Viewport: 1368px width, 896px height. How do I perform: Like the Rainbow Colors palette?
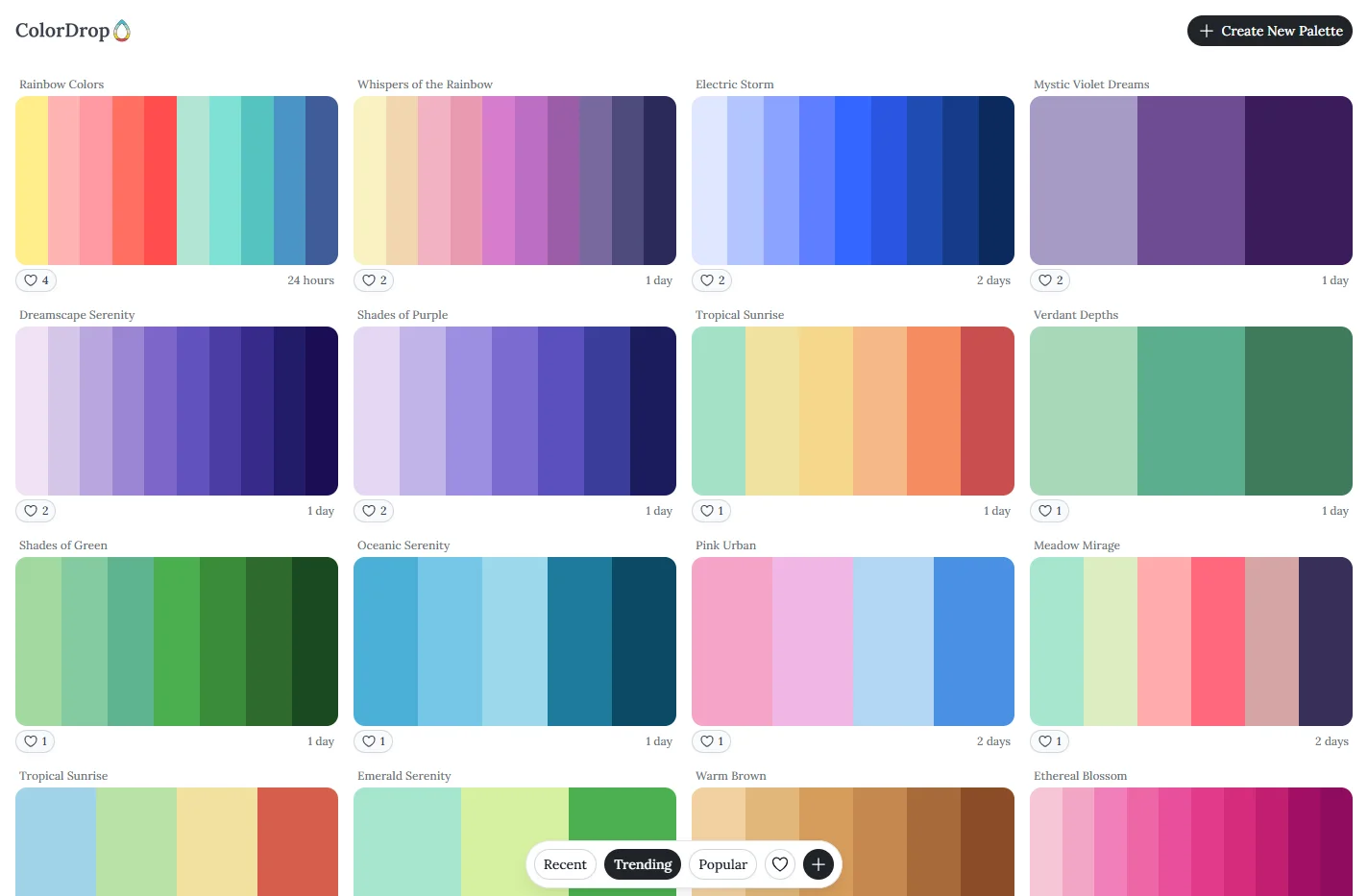tap(37, 280)
